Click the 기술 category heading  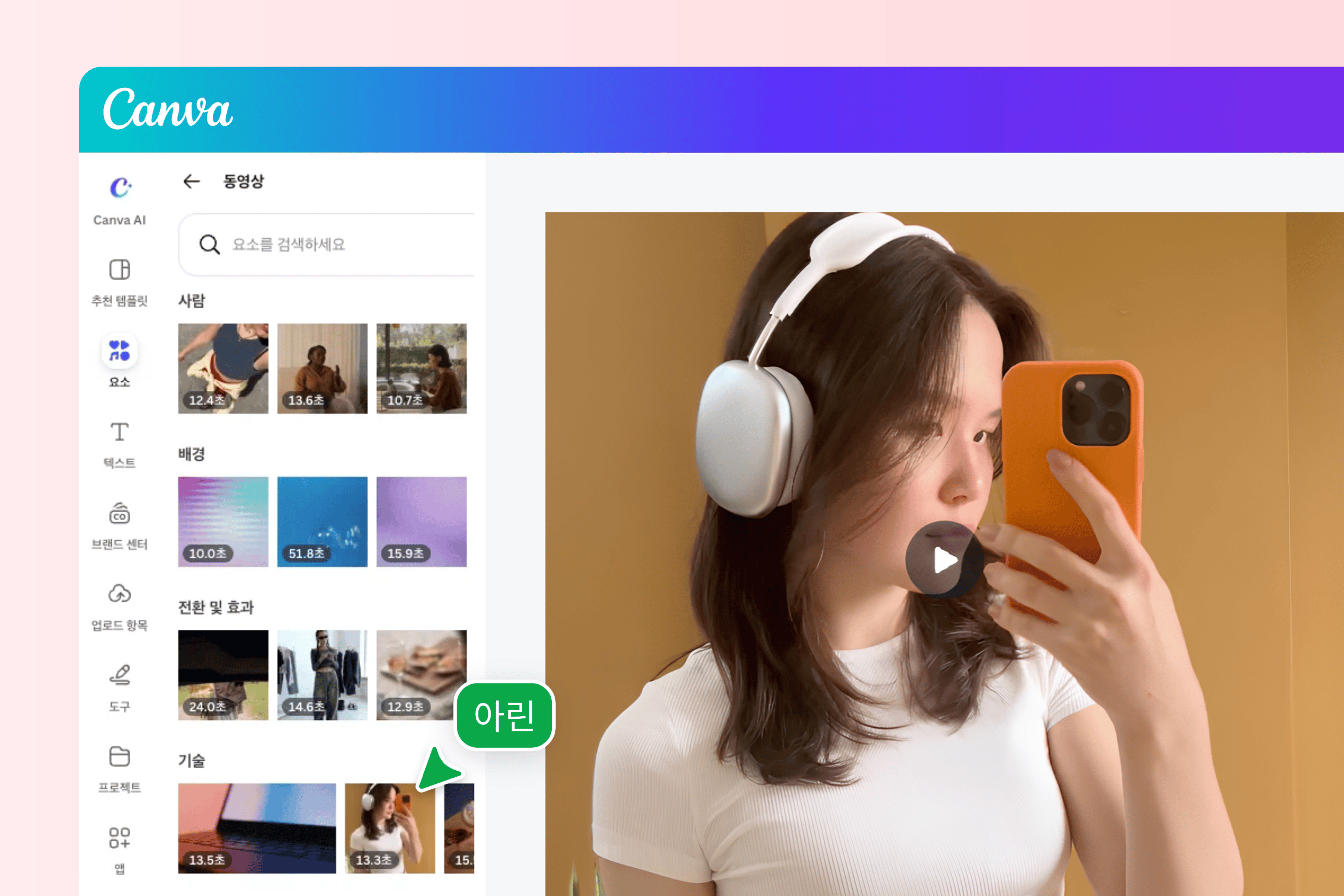(192, 760)
